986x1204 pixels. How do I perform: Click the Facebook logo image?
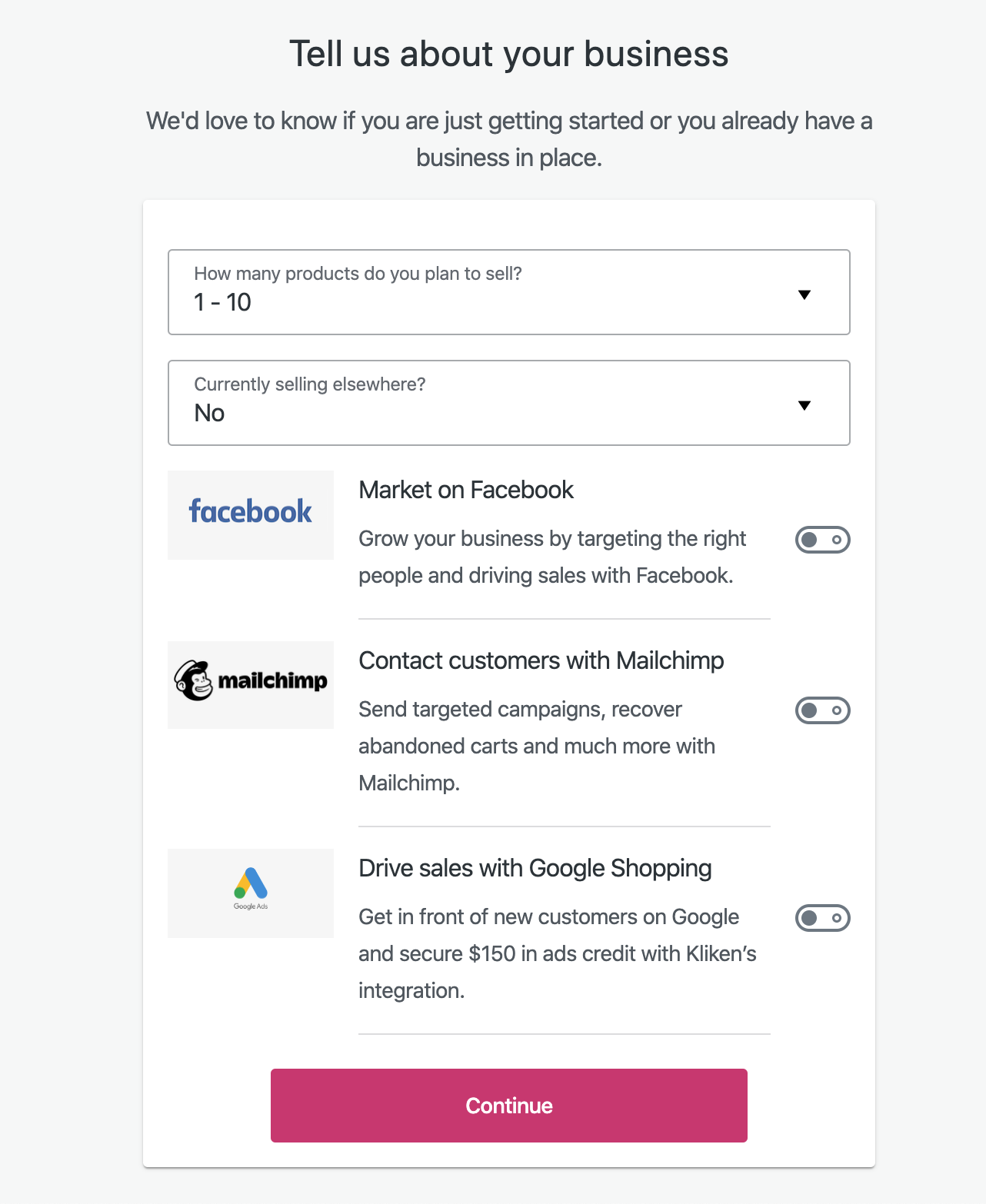(x=251, y=515)
